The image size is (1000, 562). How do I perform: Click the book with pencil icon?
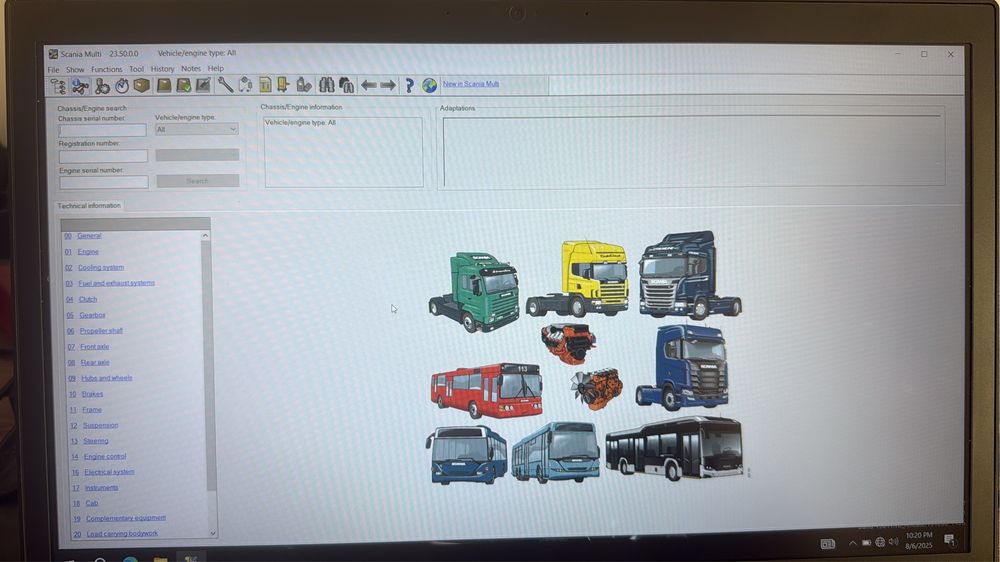(x=203, y=85)
